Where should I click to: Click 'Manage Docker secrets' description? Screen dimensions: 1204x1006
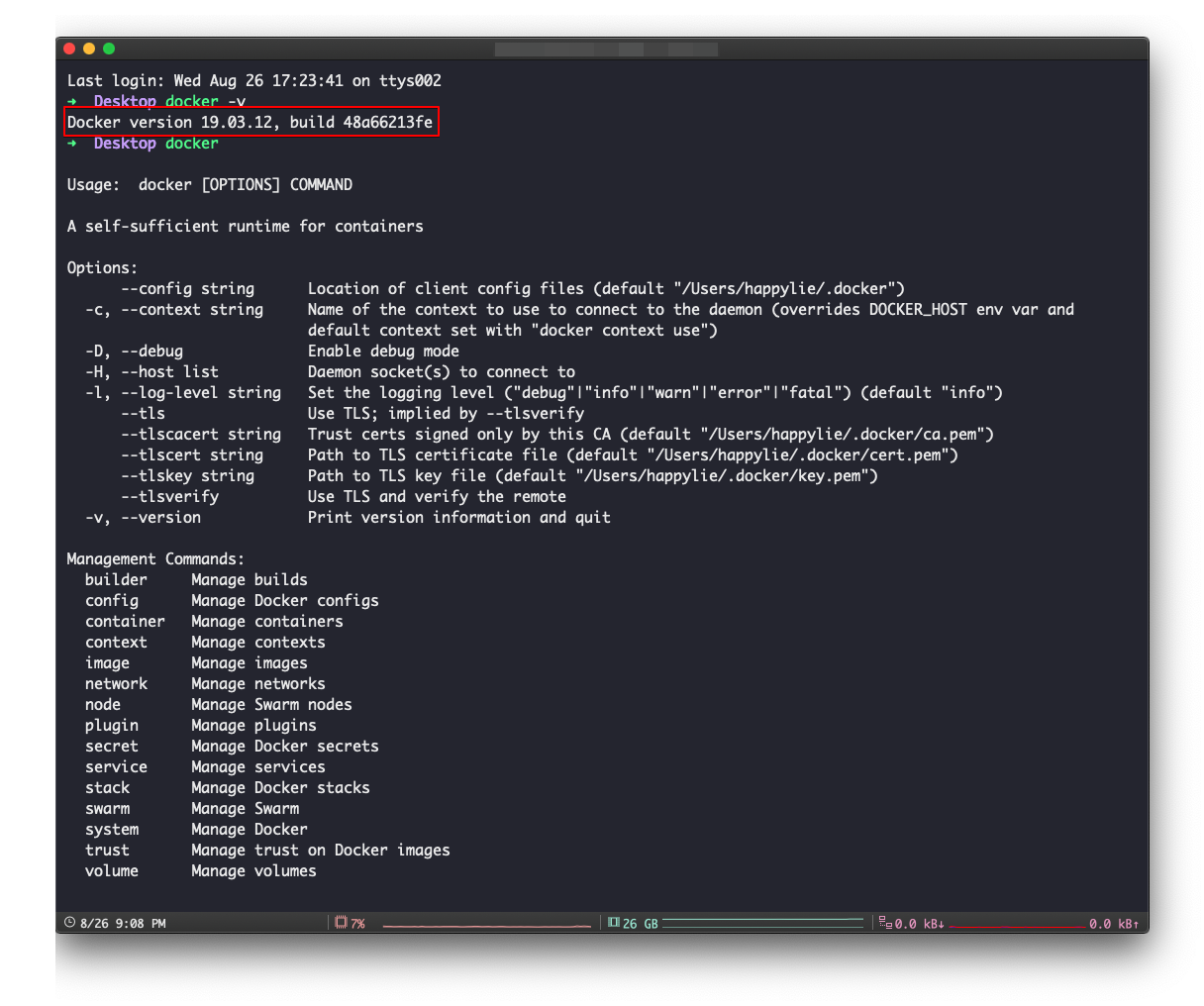pyautogui.click(x=285, y=747)
